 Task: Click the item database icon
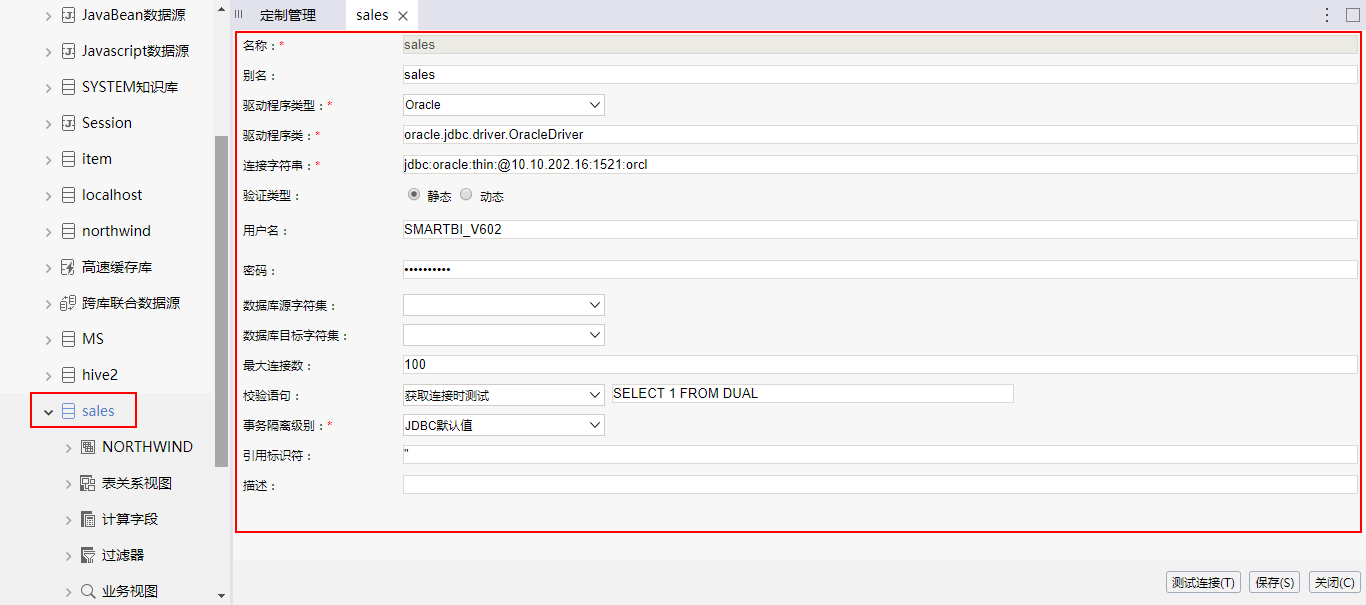tap(68, 159)
